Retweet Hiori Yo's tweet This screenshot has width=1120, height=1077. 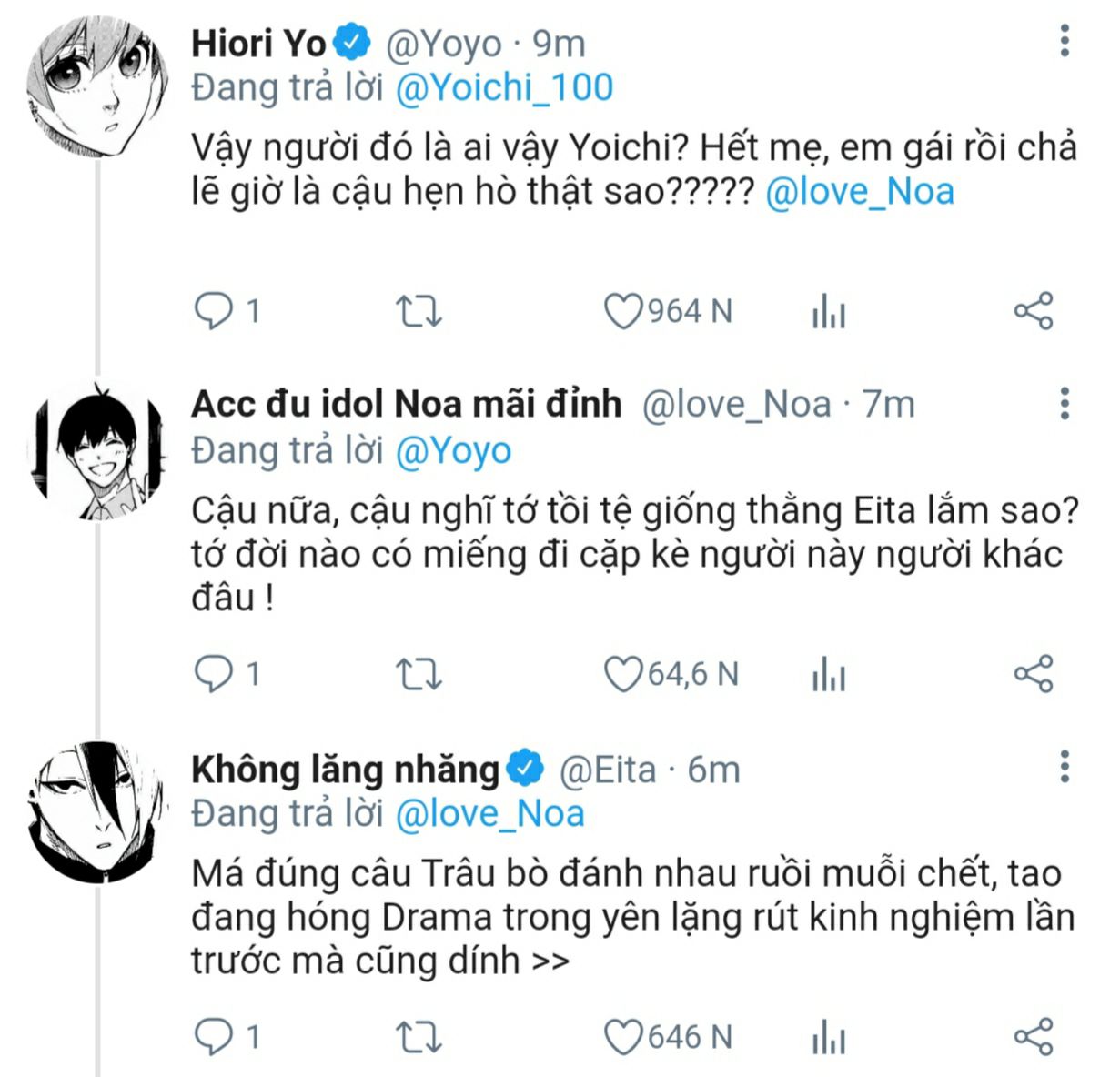[419, 311]
